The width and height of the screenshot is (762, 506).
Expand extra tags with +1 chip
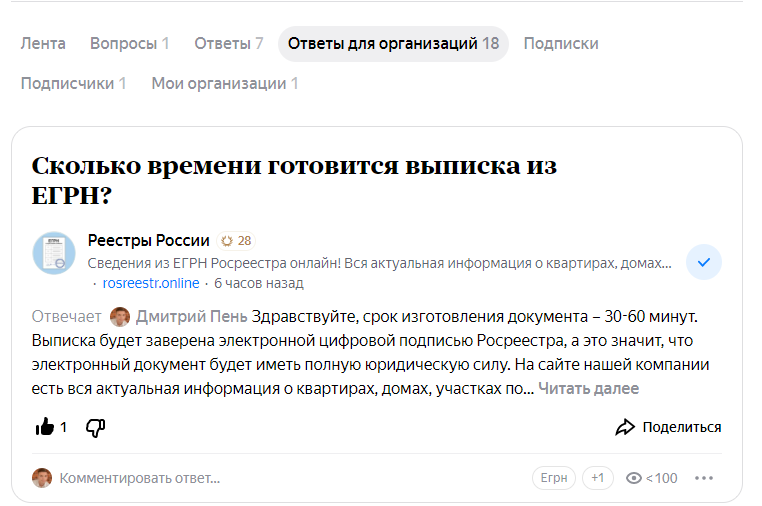pyautogui.click(x=598, y=478)
